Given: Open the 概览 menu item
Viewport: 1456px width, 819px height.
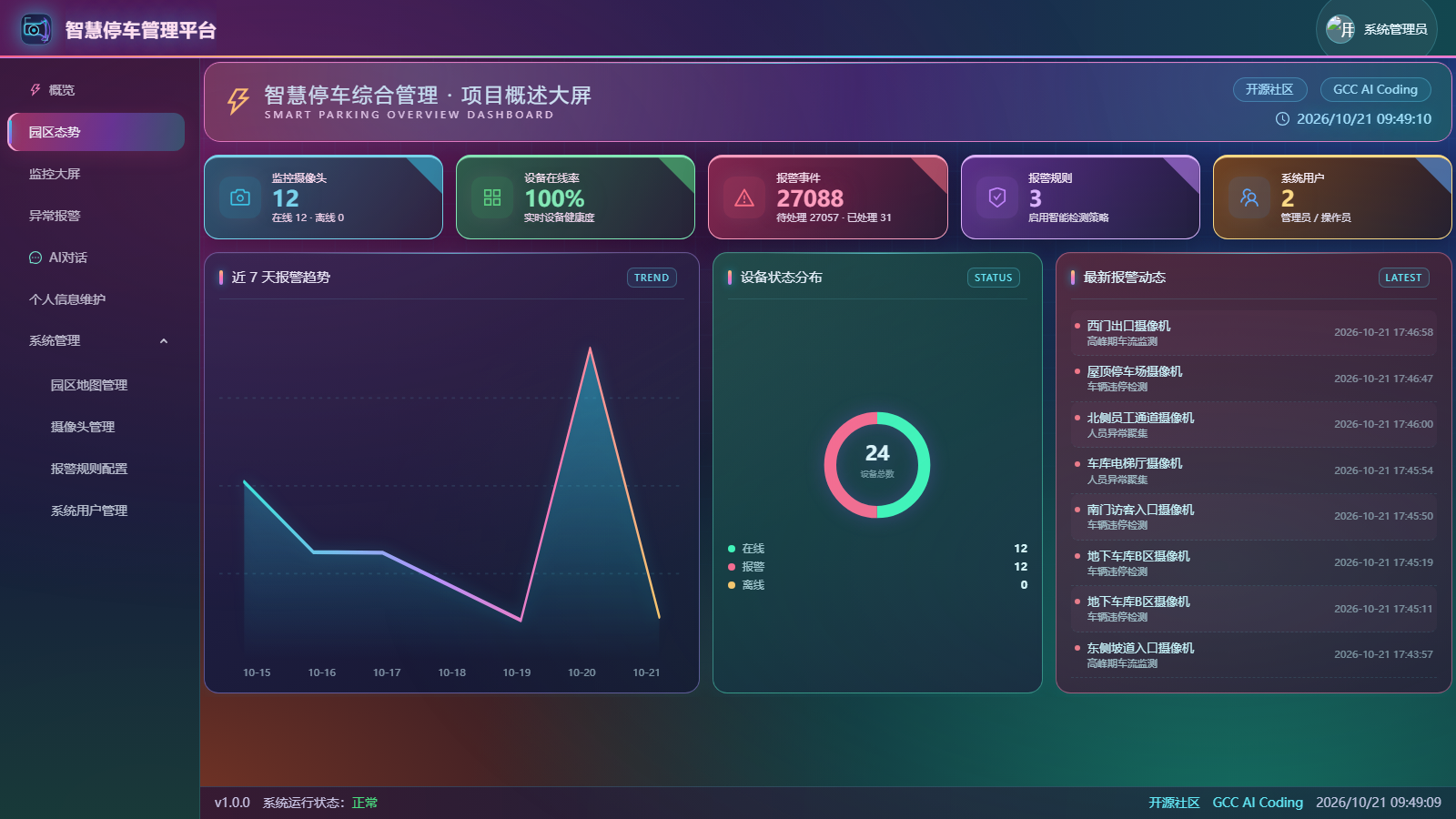Looking at the screenshot, I should pyautogui.click(x=96, y=90).
